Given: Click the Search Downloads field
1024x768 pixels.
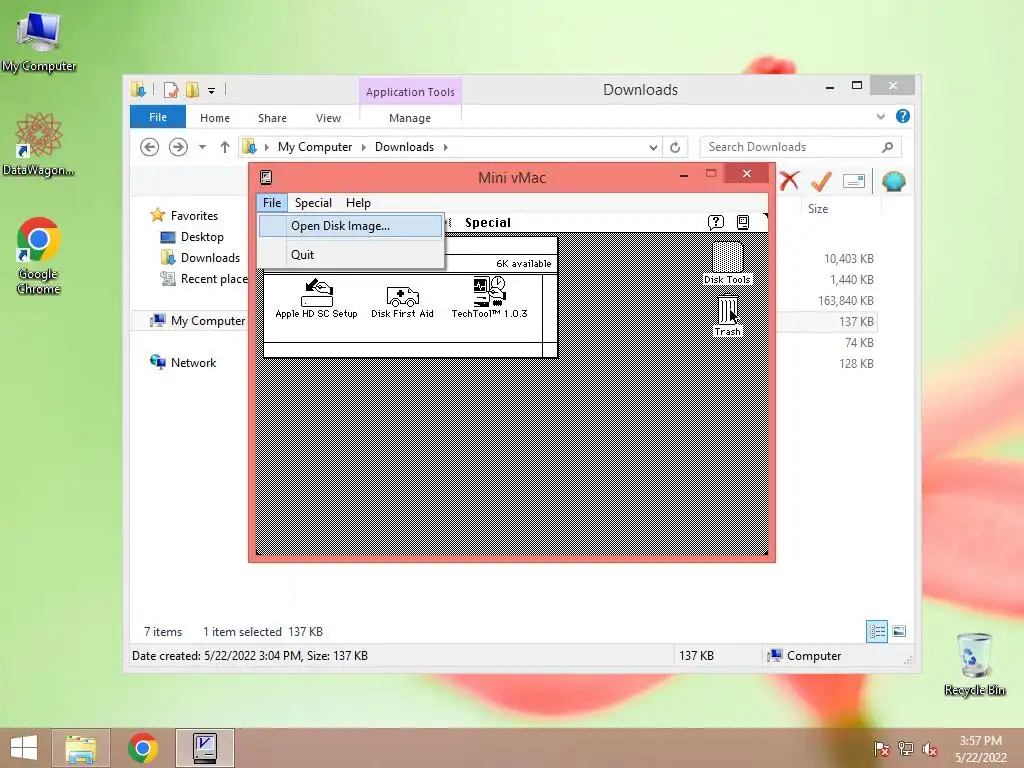Looking at the screenshot, I should (801, 147).
